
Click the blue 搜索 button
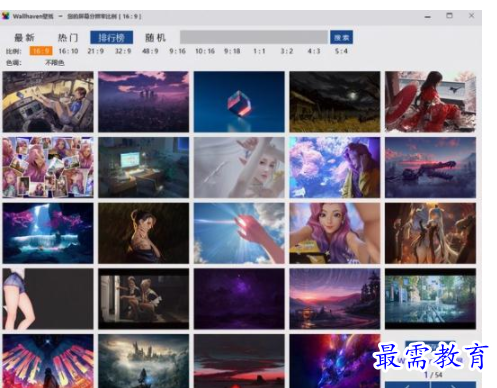341,37
